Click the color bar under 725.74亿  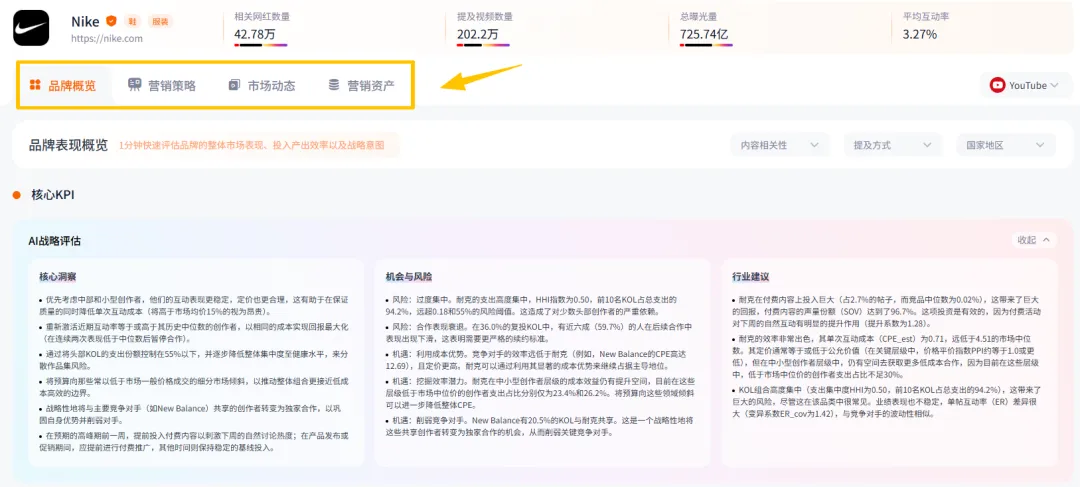point(706,45)
